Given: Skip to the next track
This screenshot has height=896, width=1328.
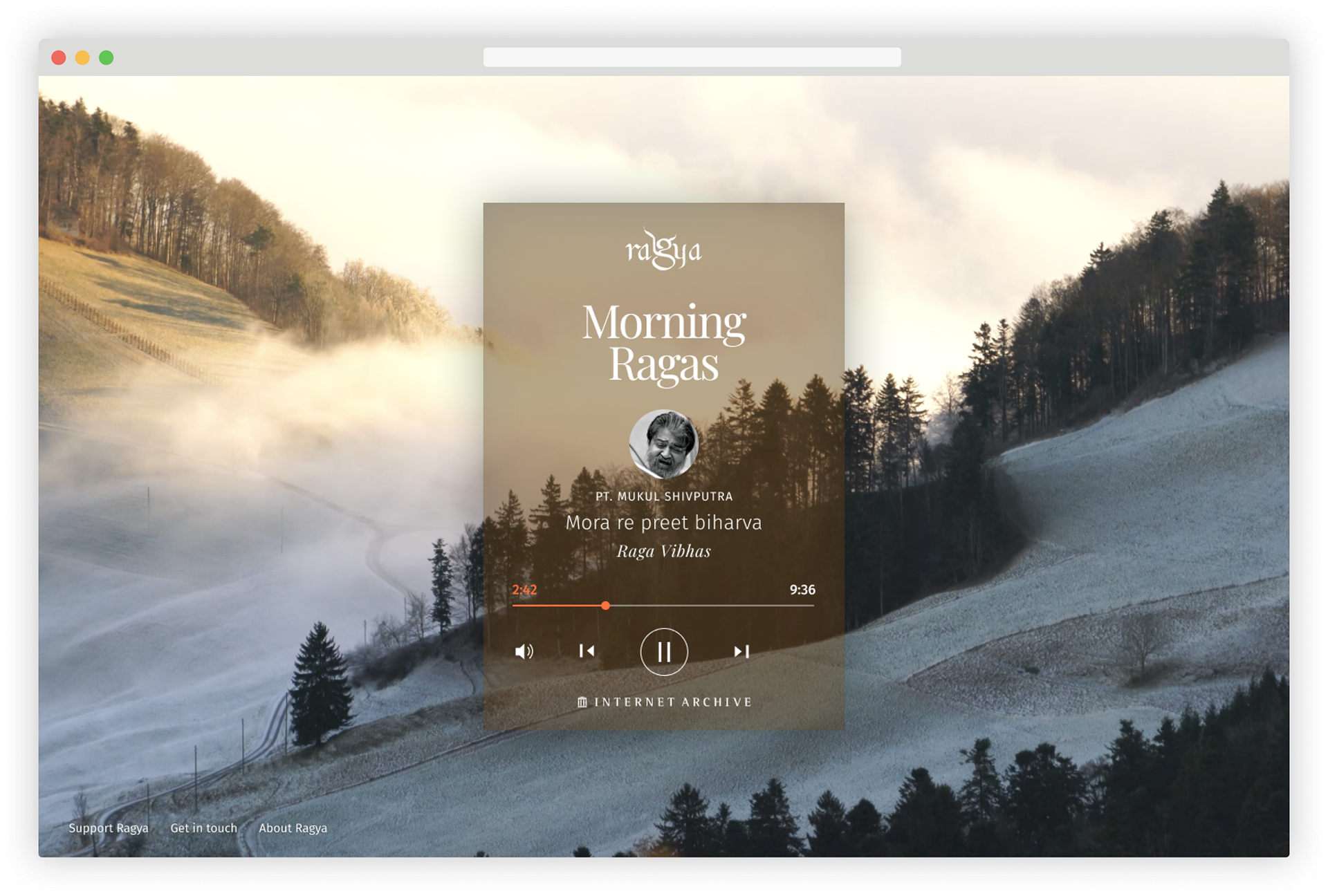Looking at the screenshot, I should tap(741, 651).
